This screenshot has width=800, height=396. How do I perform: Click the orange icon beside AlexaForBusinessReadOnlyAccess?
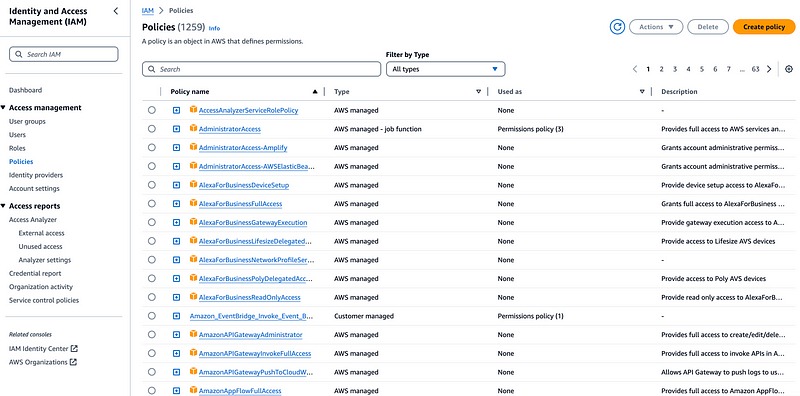193,297
